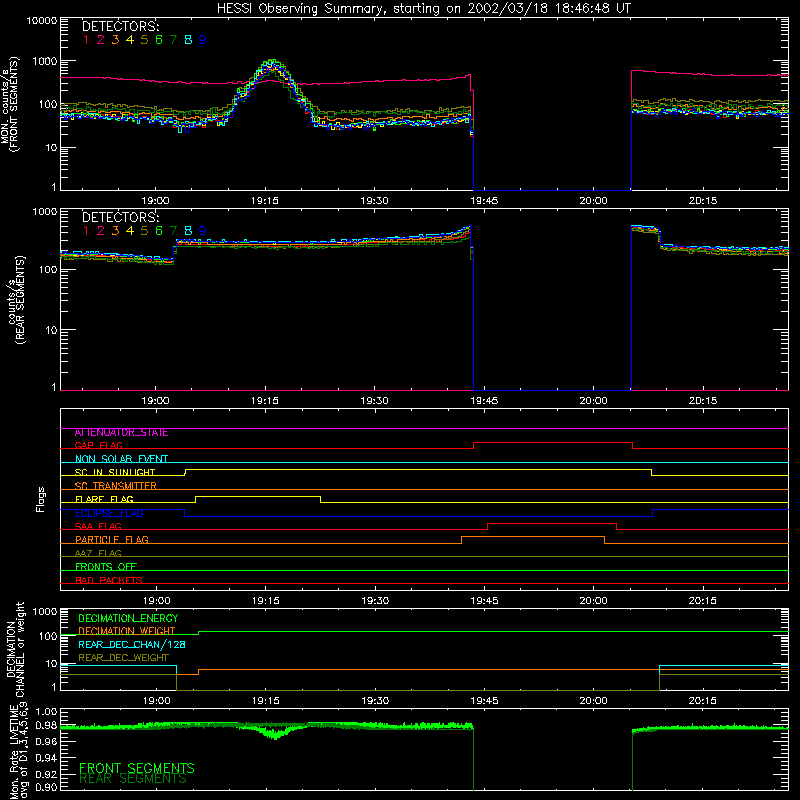The height and width of the screenshot is (800, 800).
Task: Click the FRONTS_OFF flag label
Action: click(x=106, y=567)
